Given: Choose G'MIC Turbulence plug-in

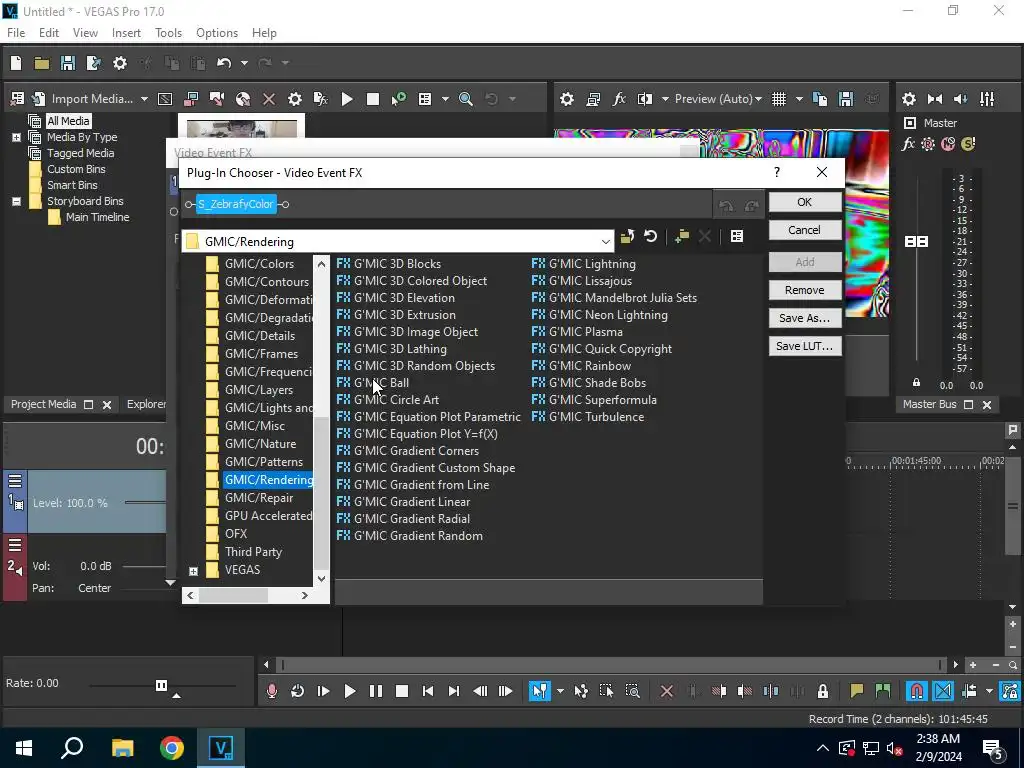Looking at the screenshot, I should tap(588, 417).
